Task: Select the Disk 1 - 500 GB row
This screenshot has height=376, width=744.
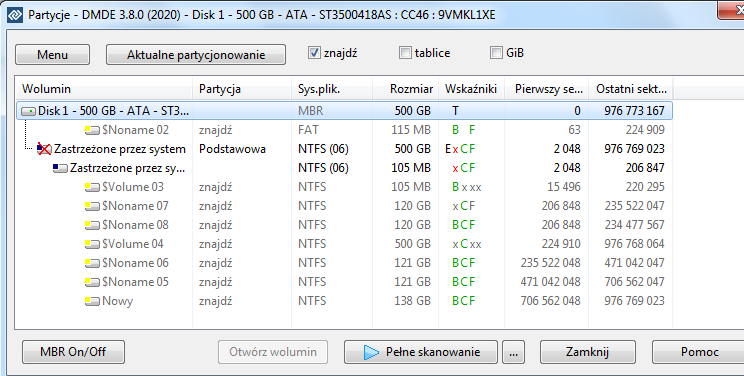Action: [x=344, y=111]
